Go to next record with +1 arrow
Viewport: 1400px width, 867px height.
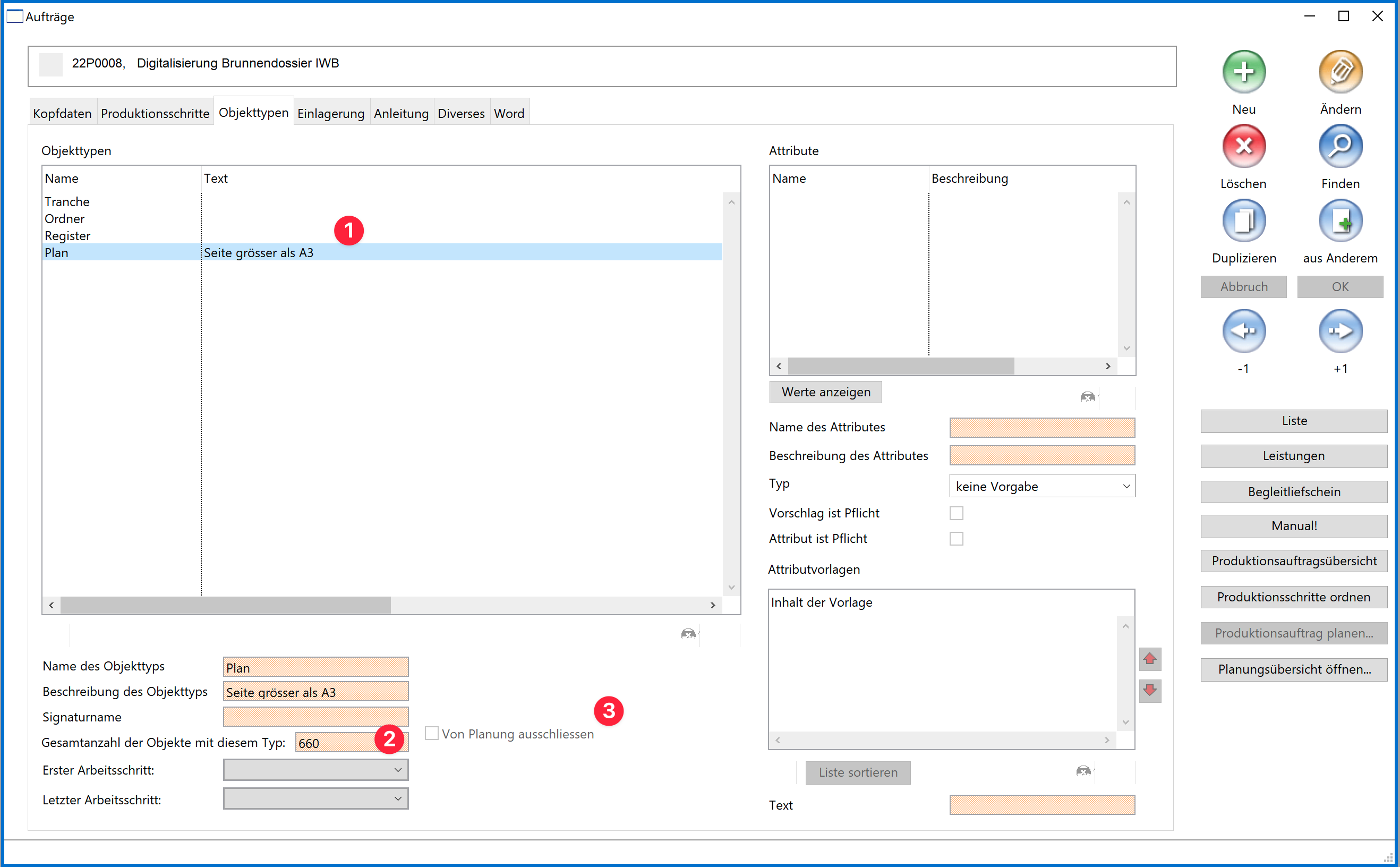tap(1340, 331)
